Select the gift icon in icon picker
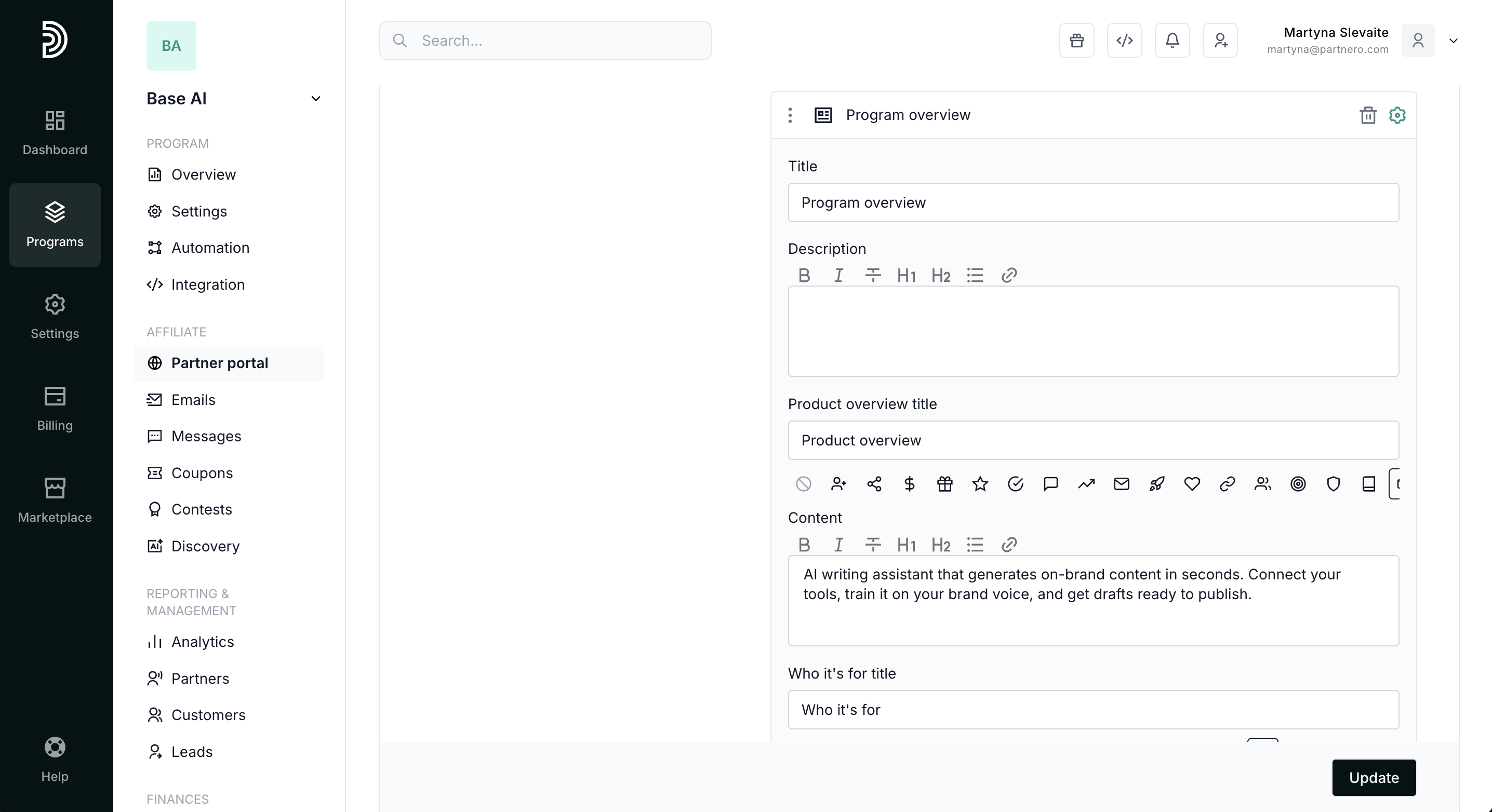The width and height of the screenshot is (1492, 812). (944, 484)
